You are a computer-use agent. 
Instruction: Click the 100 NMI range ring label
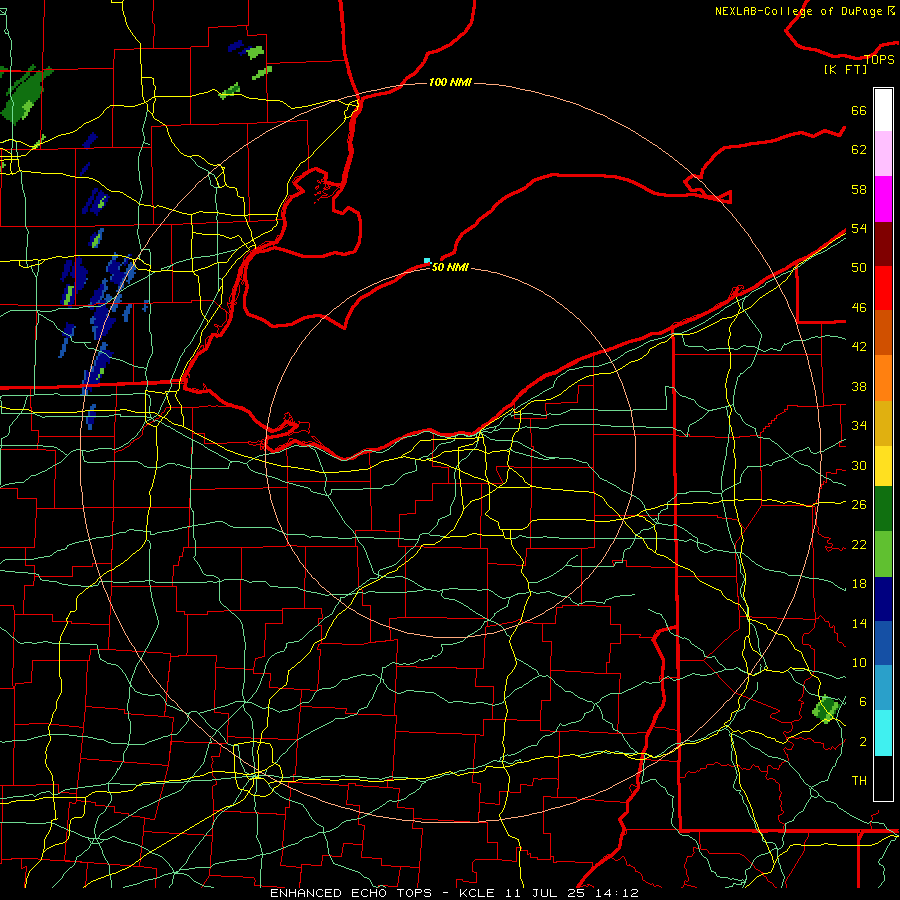[450, 82]
